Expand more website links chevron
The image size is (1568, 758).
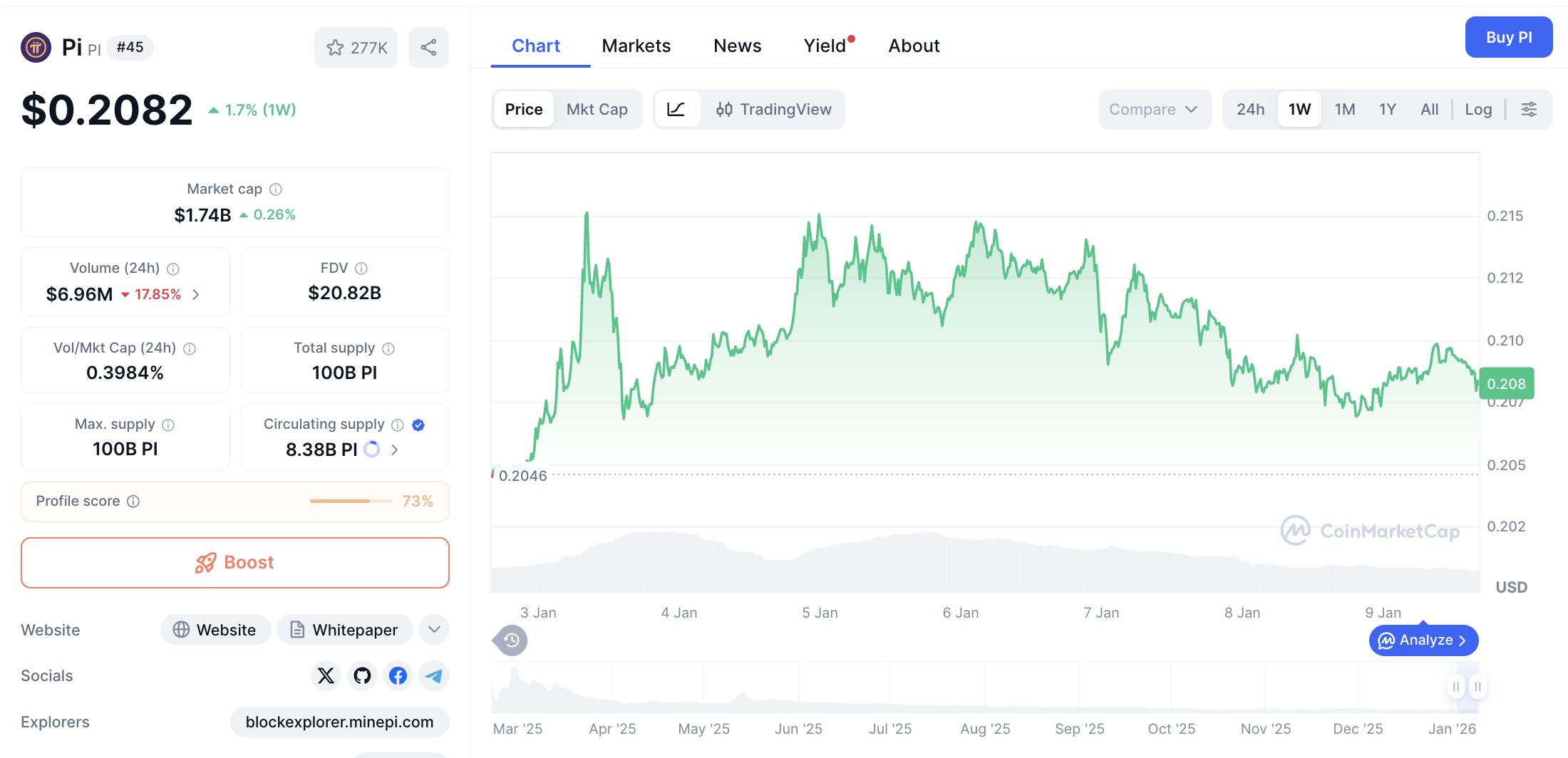tap(433, 629)
